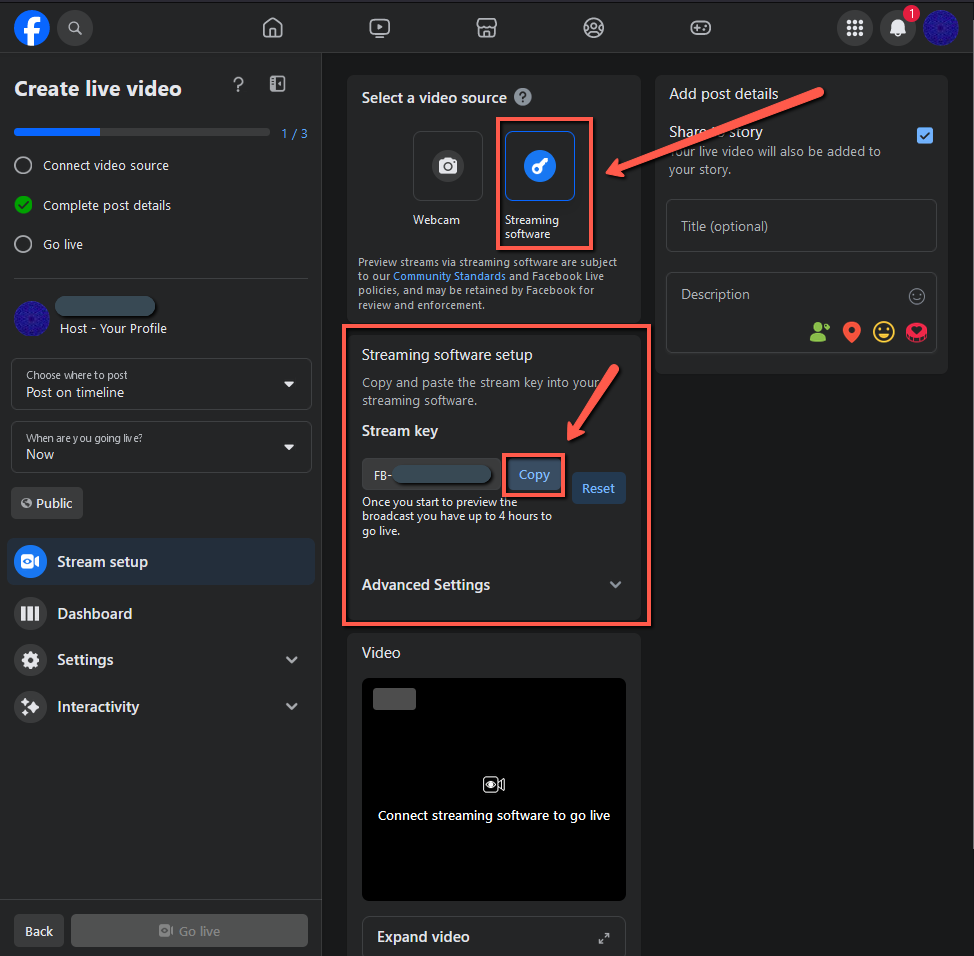Viewport: 974px width, 956px height.
Task: Tag people with the green person icon
Action: point(819,332)
